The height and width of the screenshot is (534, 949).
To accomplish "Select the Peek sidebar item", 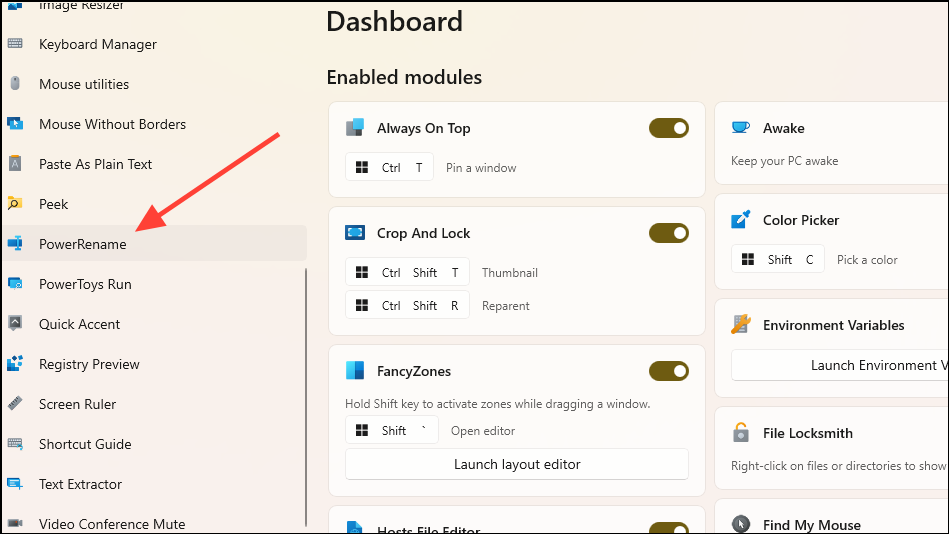I will [154, 203].
